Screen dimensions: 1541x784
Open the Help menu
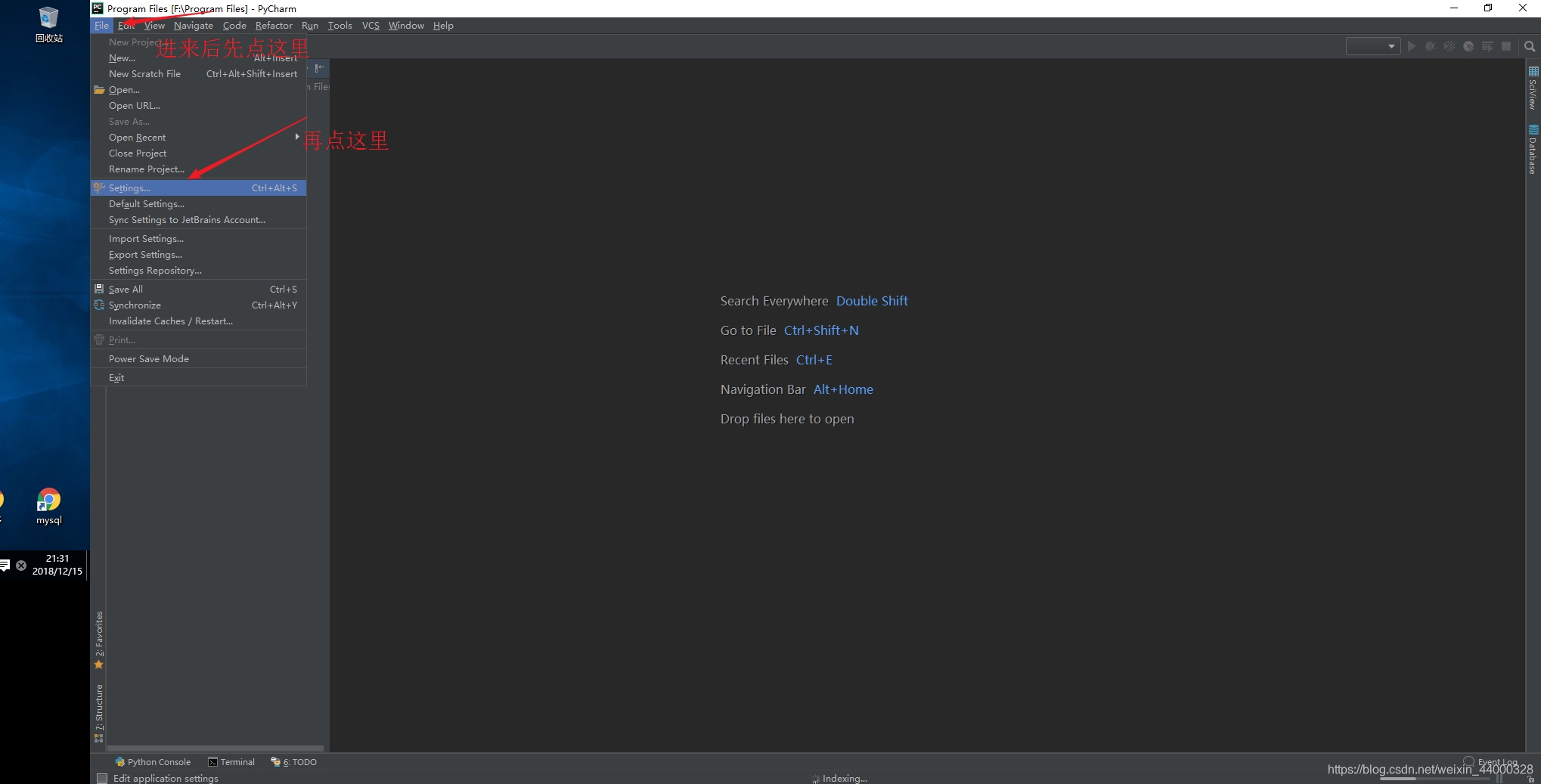(x=443, y=26)
